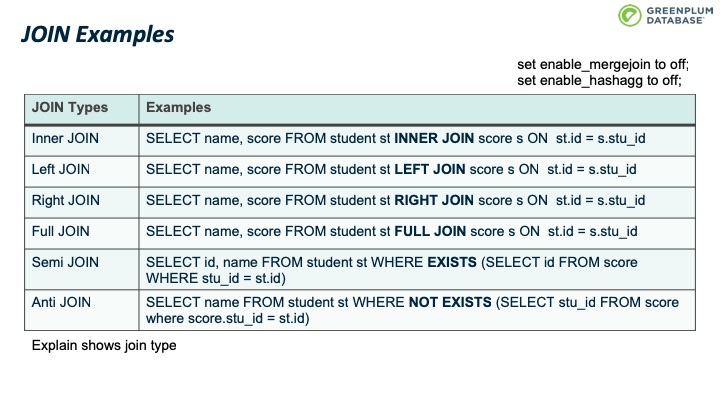Screen dimensions: 720x405
Task: Click the bold LEFT JOIN keyword
Action: coord(430,169)
